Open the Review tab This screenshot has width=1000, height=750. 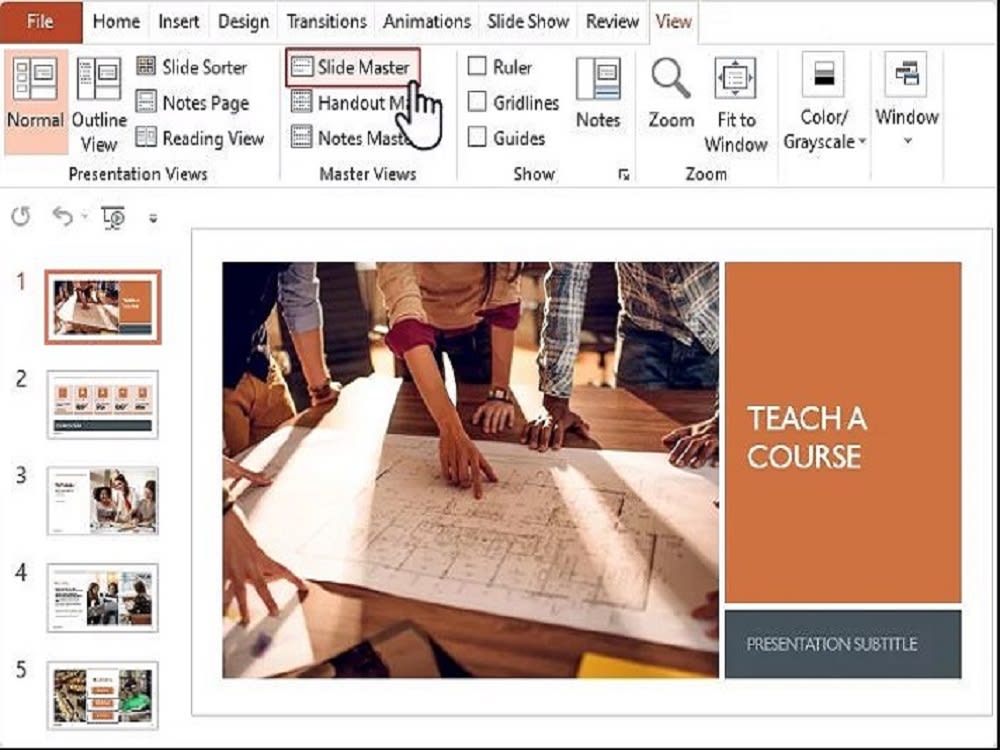coord(612,22)
